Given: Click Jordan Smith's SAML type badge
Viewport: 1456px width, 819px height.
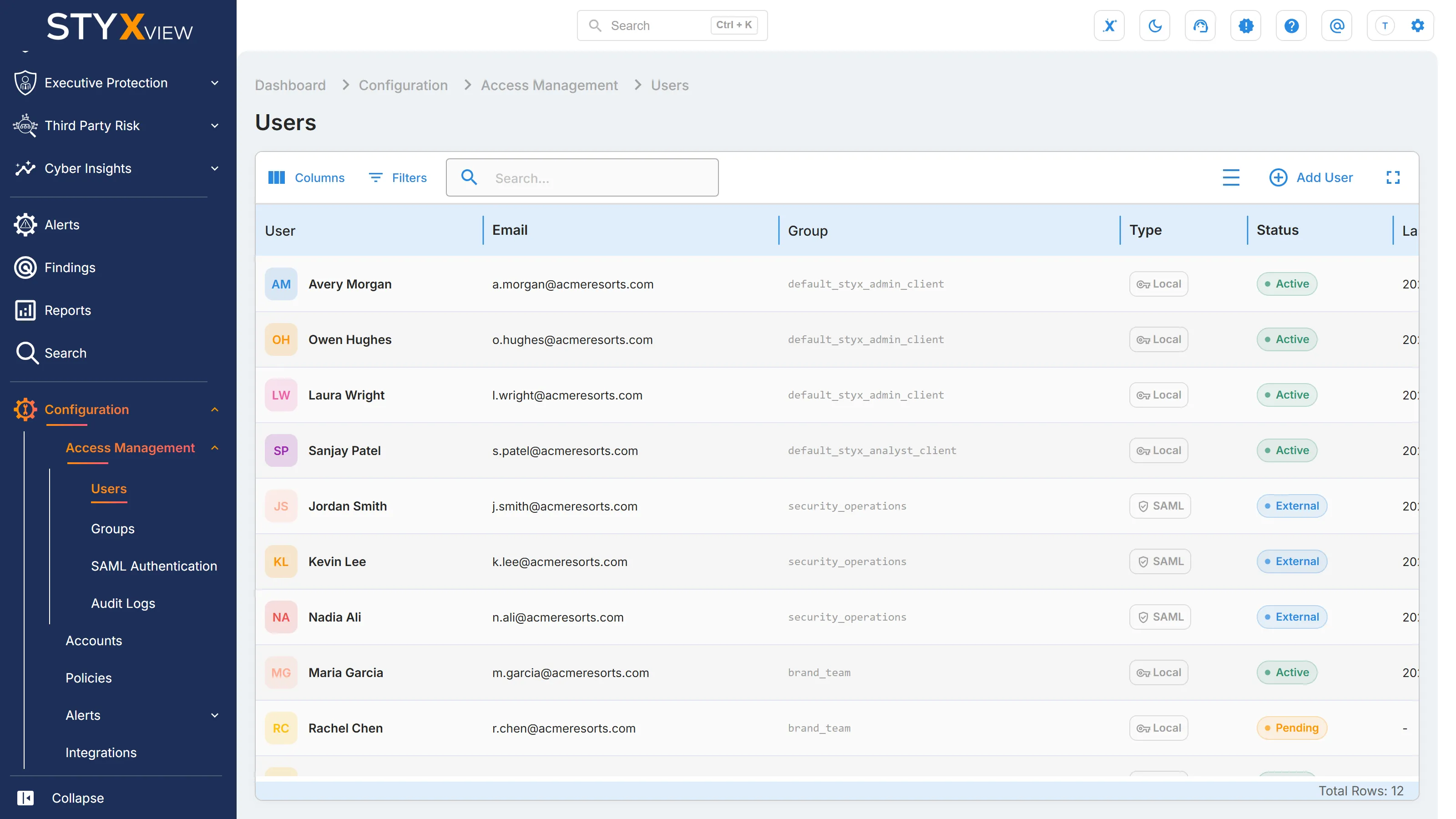Looking at the screenshot, I should (1160, 506).
